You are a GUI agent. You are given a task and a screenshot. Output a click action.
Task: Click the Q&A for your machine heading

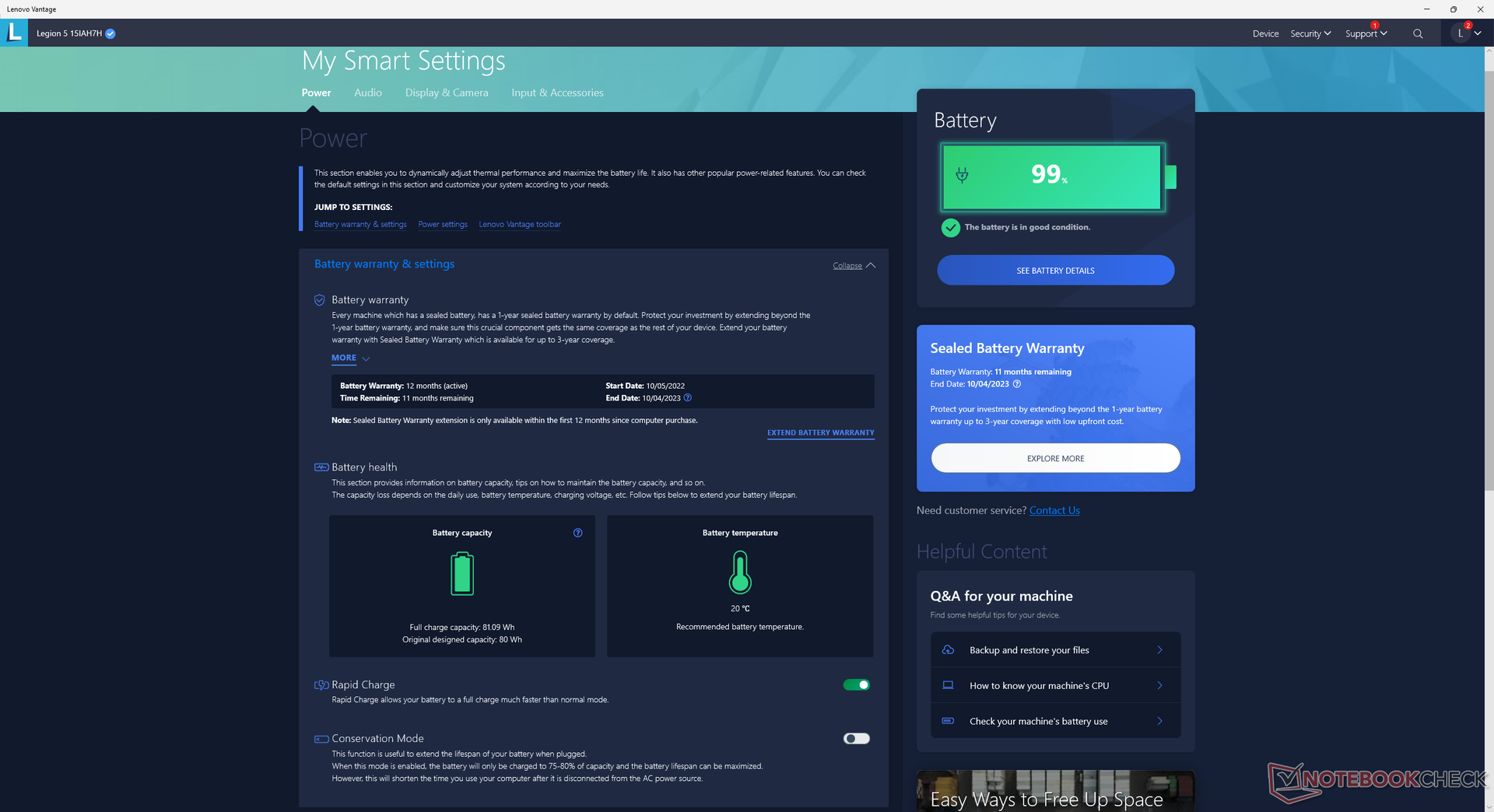tap(1001, 597)
